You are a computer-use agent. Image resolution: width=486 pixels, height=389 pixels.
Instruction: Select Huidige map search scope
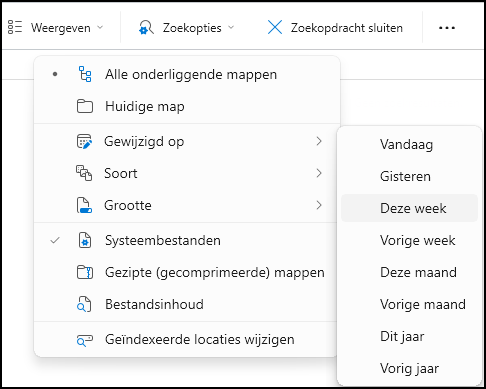pyautogui.click(x=187, y=106)
